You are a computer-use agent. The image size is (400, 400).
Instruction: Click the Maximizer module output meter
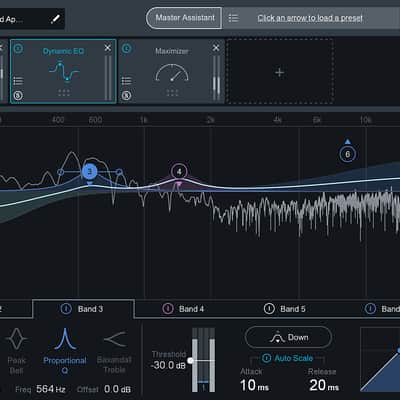[x=217, y=78]
